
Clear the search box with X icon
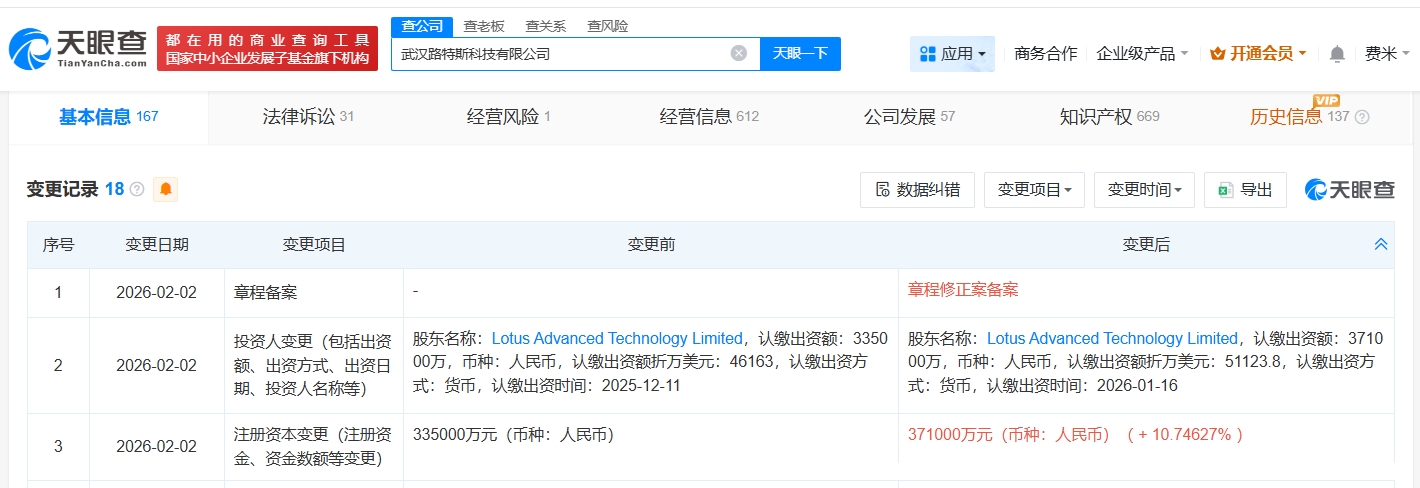(738, 54)
